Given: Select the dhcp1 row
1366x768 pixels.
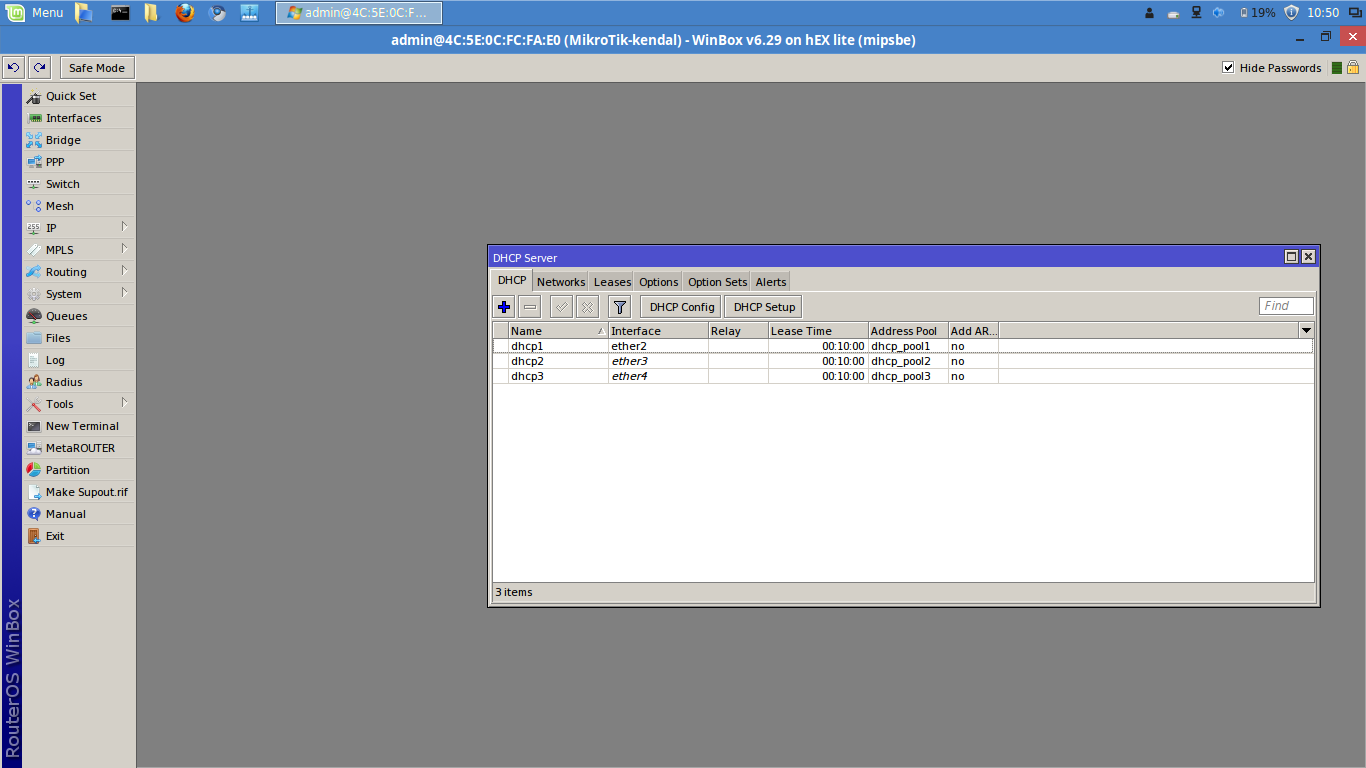Looking at the screenshot, I should (x=903, y=346).
